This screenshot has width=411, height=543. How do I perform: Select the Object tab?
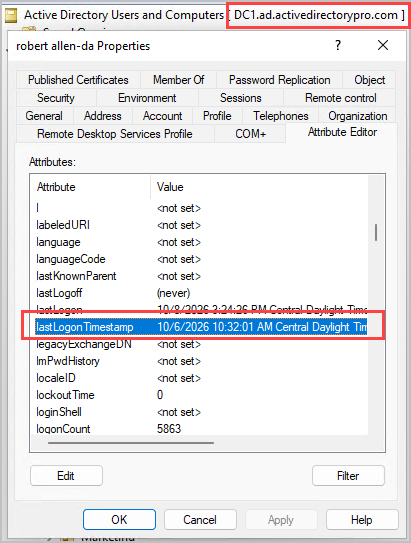pos(369,80)
